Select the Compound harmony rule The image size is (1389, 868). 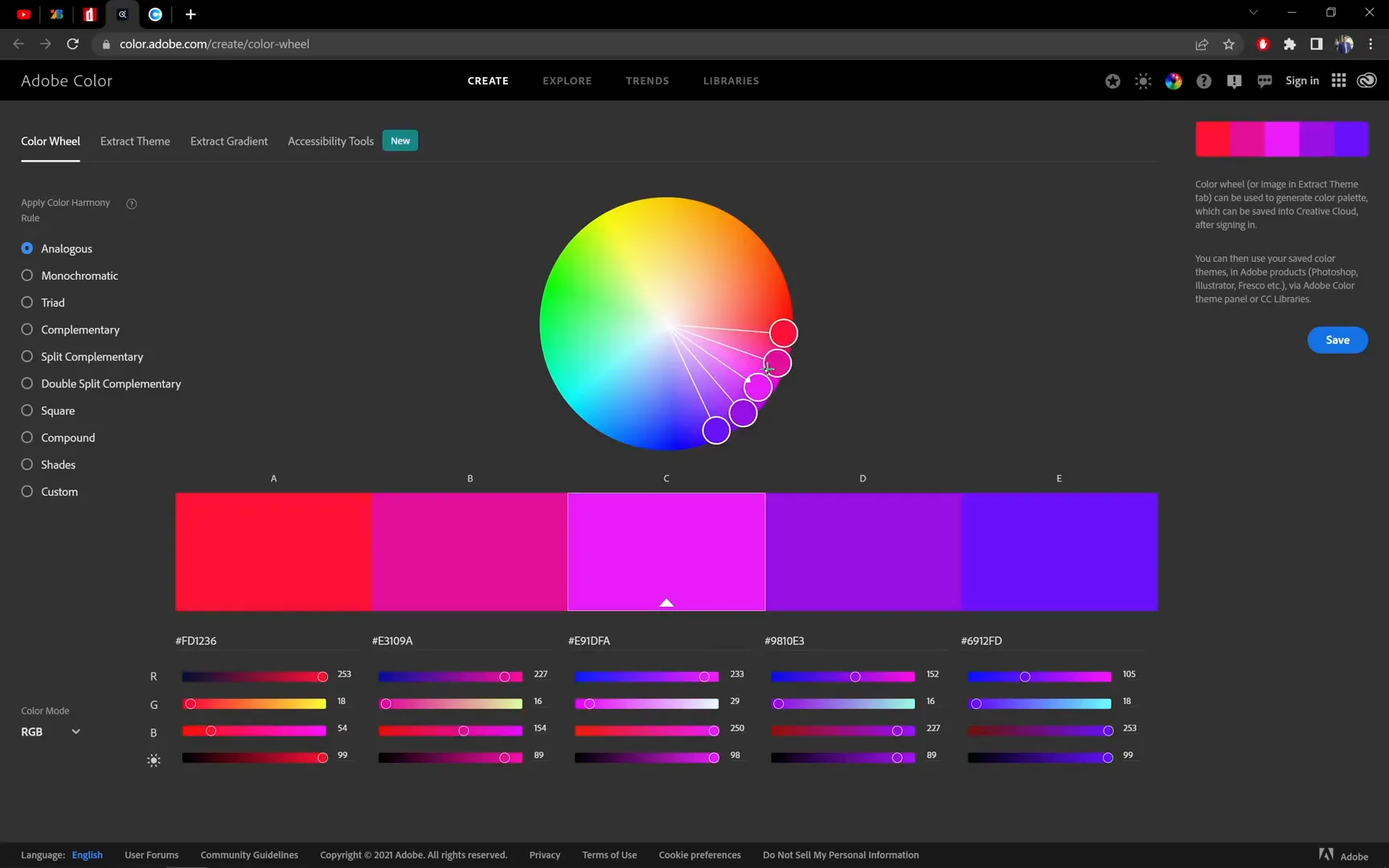coord(59,438)
